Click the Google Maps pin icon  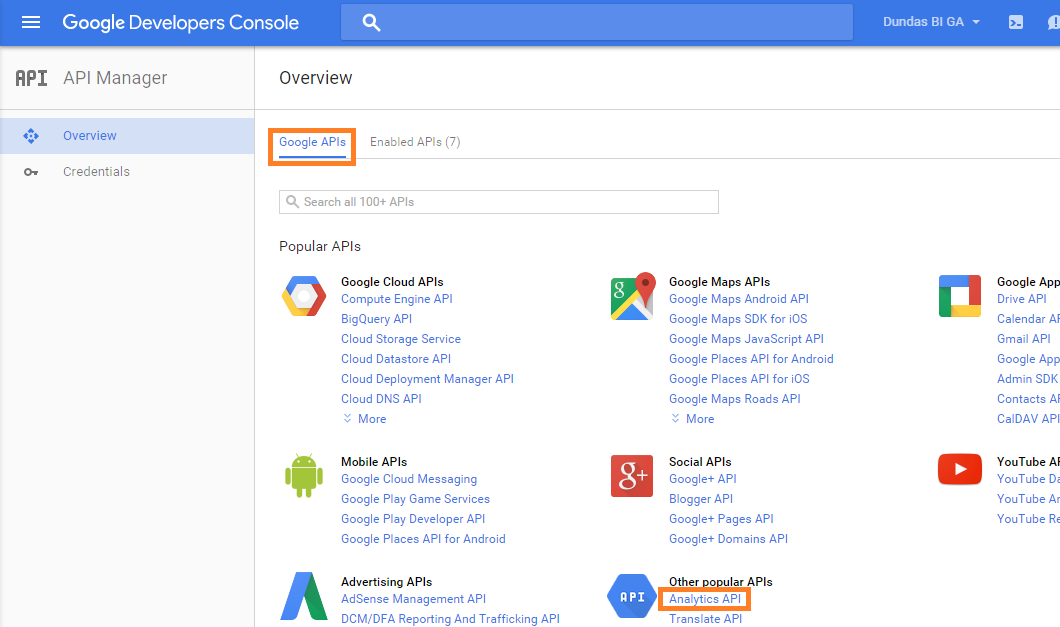632,295
